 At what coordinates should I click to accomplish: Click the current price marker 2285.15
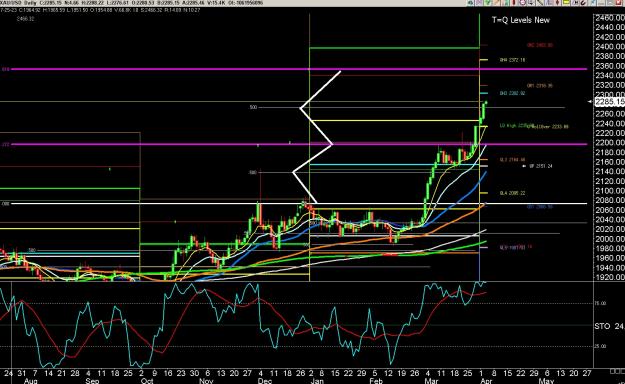tap(609, 102)
